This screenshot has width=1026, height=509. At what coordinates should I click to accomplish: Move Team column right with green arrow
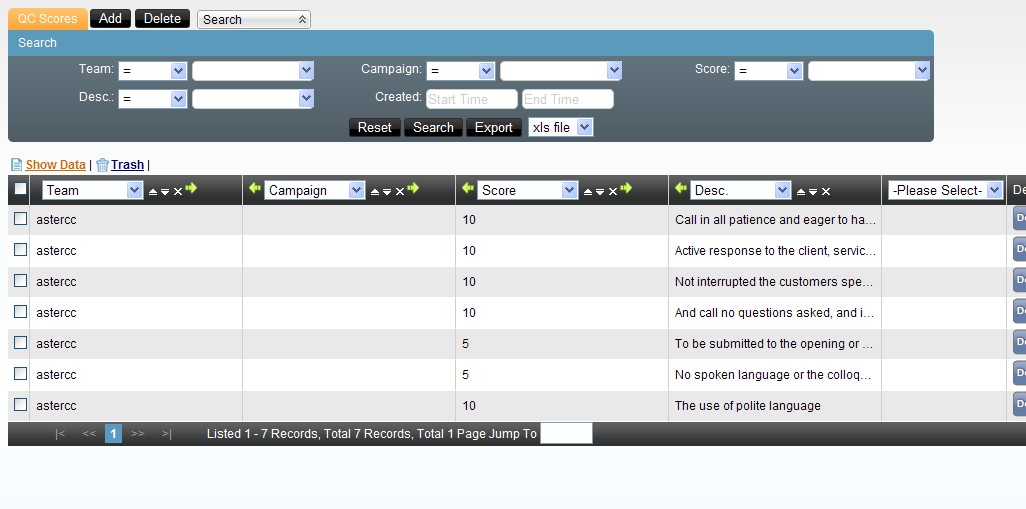191,189
